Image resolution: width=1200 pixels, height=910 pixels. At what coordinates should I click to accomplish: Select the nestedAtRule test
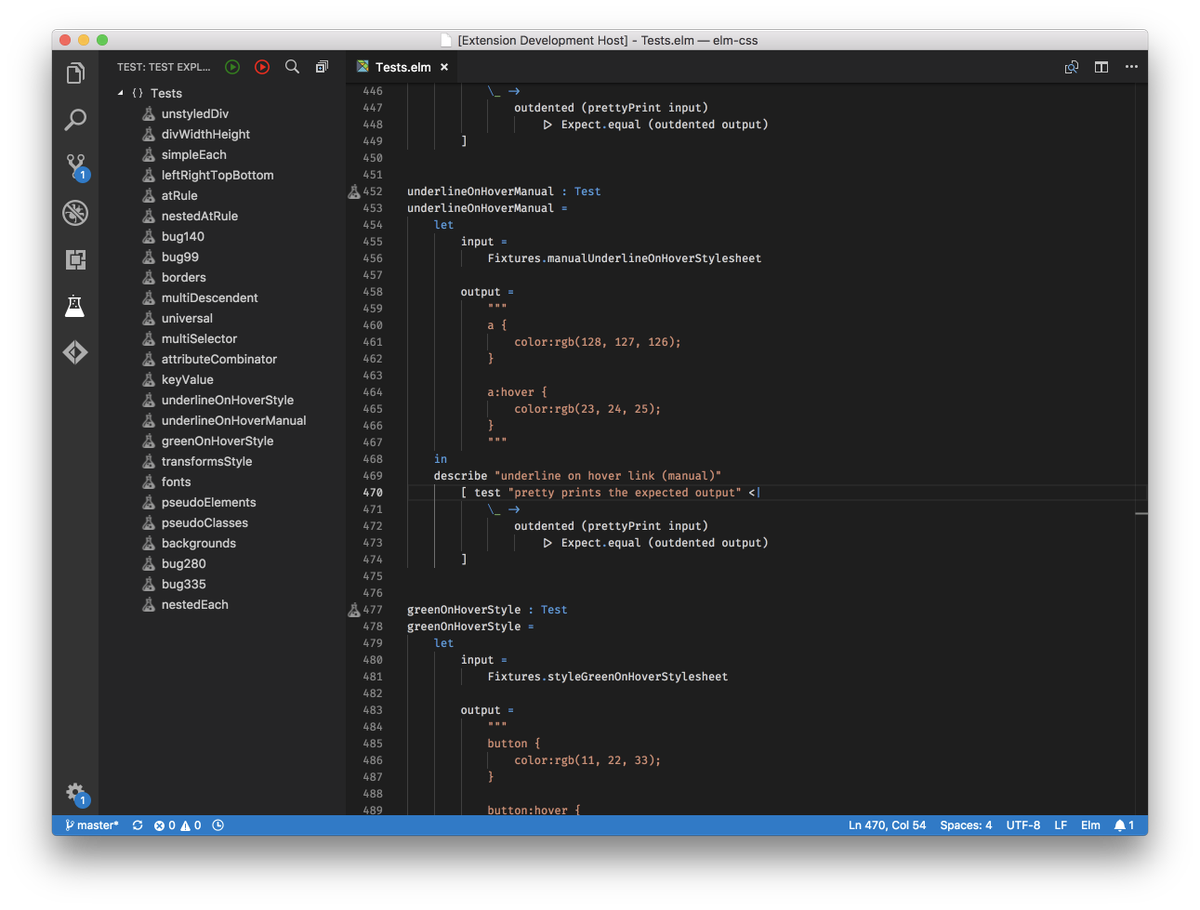tap(199, 216)
